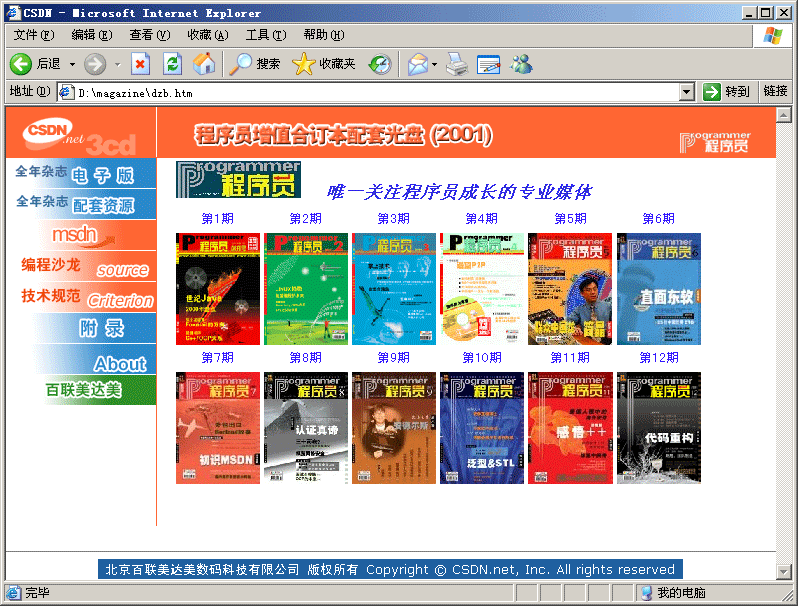Open the issue 9 cover thumbnail
The image size is (798, 606).
394,428
